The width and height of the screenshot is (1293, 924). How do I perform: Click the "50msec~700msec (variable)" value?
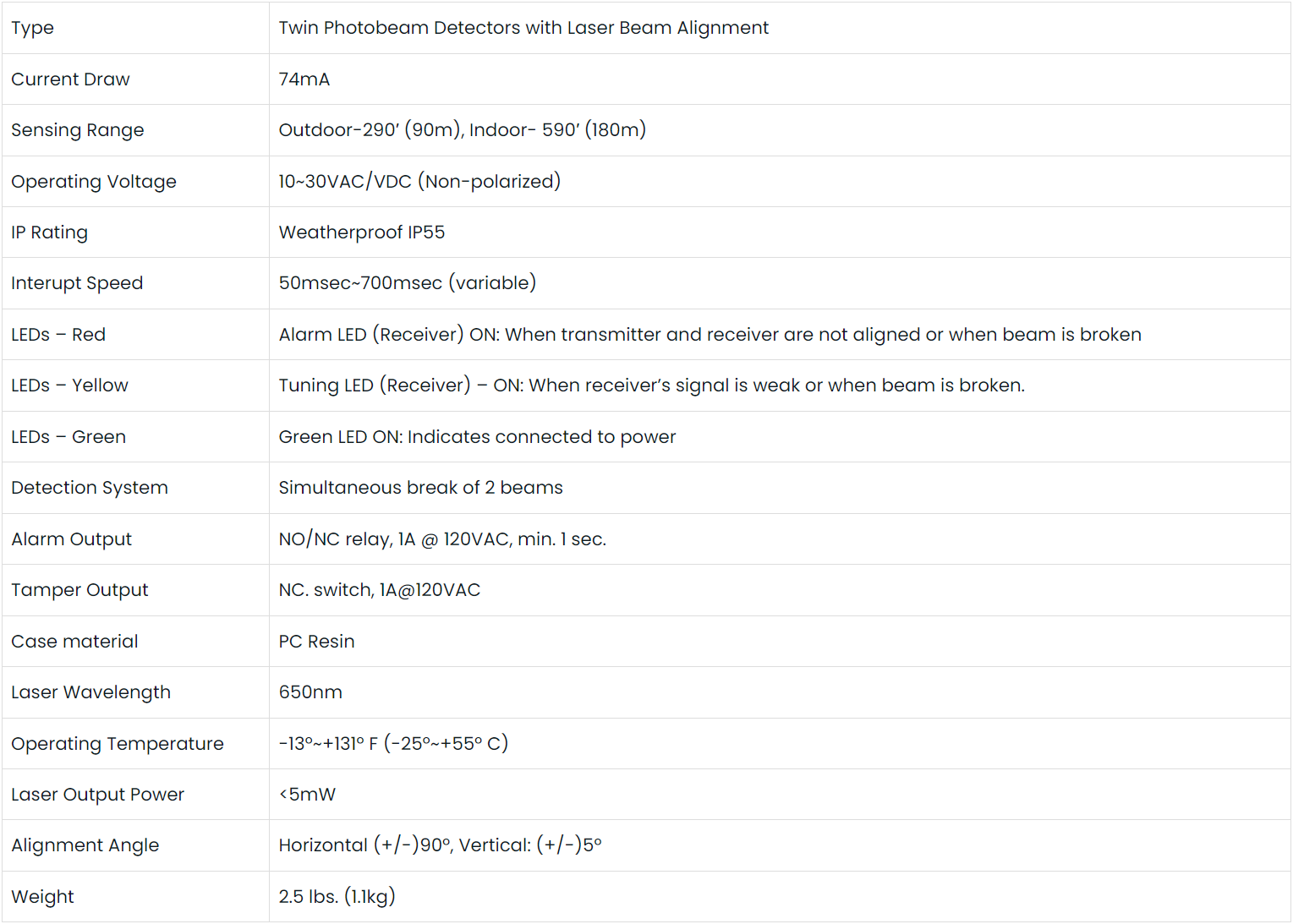pyautogui.click(x=408, y=283)
